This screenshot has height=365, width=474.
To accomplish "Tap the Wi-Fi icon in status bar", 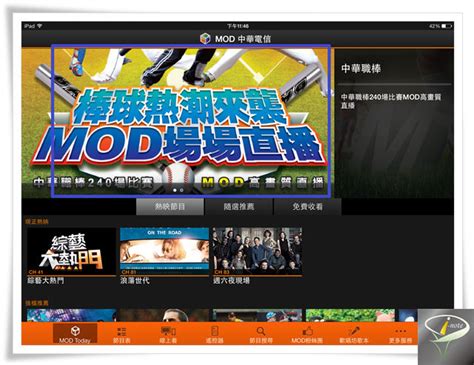I will coord(40,26).
